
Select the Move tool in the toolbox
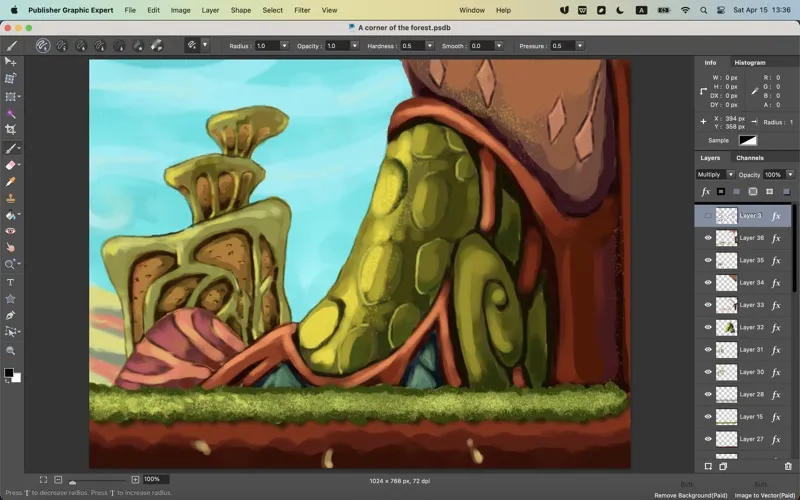[10, 62]
